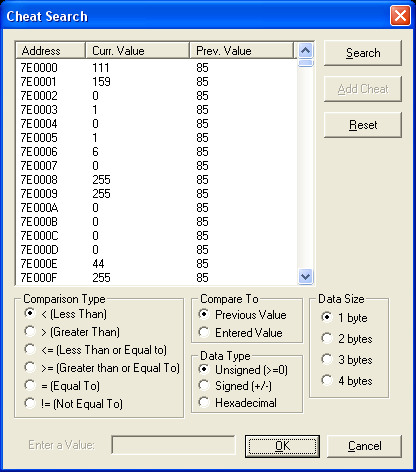417x473 pixels.
Task: Choose Equal To comparison type
Action: coord(62,386)
